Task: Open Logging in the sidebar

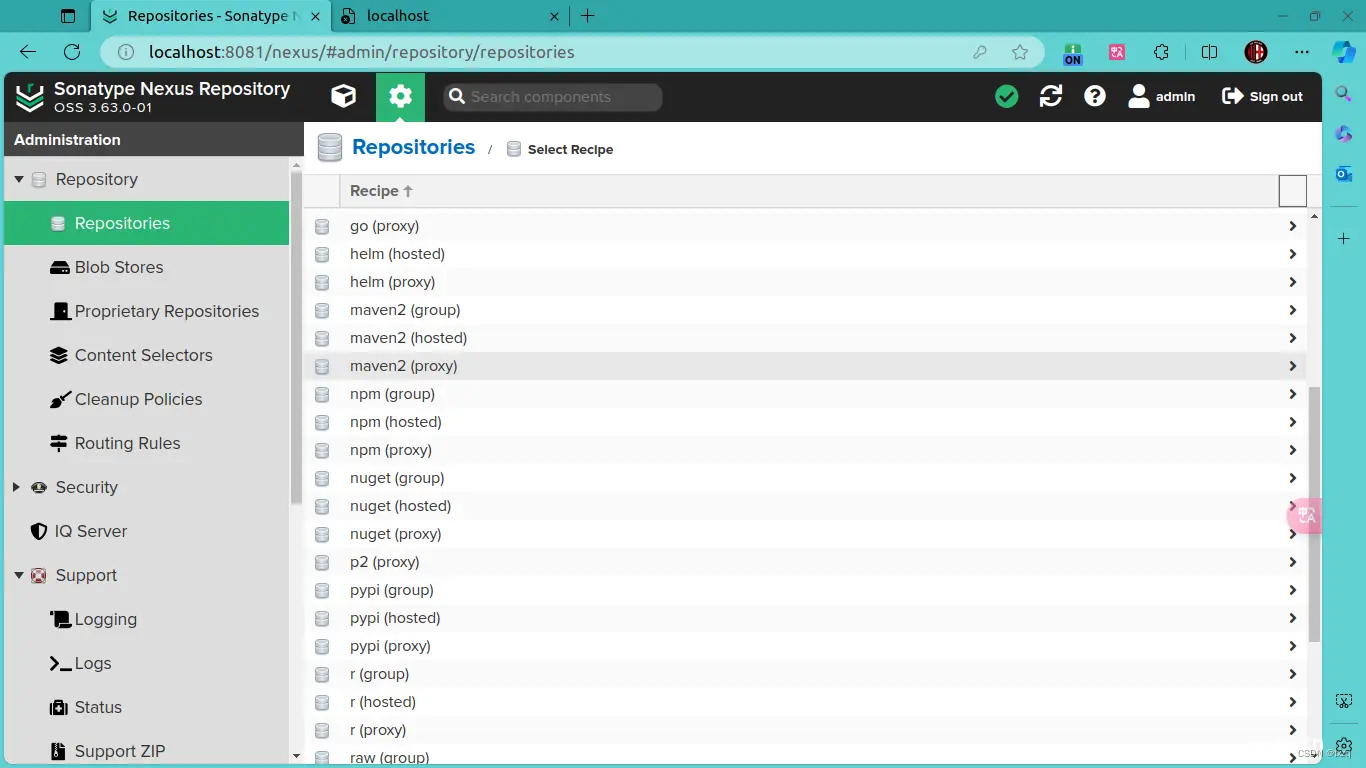Action: (x=146, y=619)
